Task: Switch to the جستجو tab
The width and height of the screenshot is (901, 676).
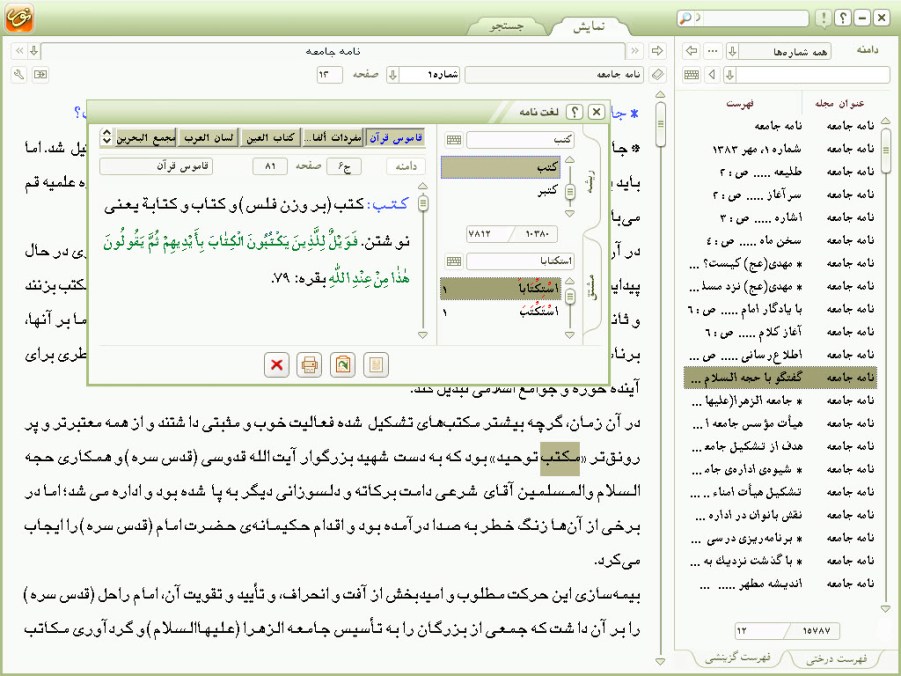Action: click(x=507, y=26)
